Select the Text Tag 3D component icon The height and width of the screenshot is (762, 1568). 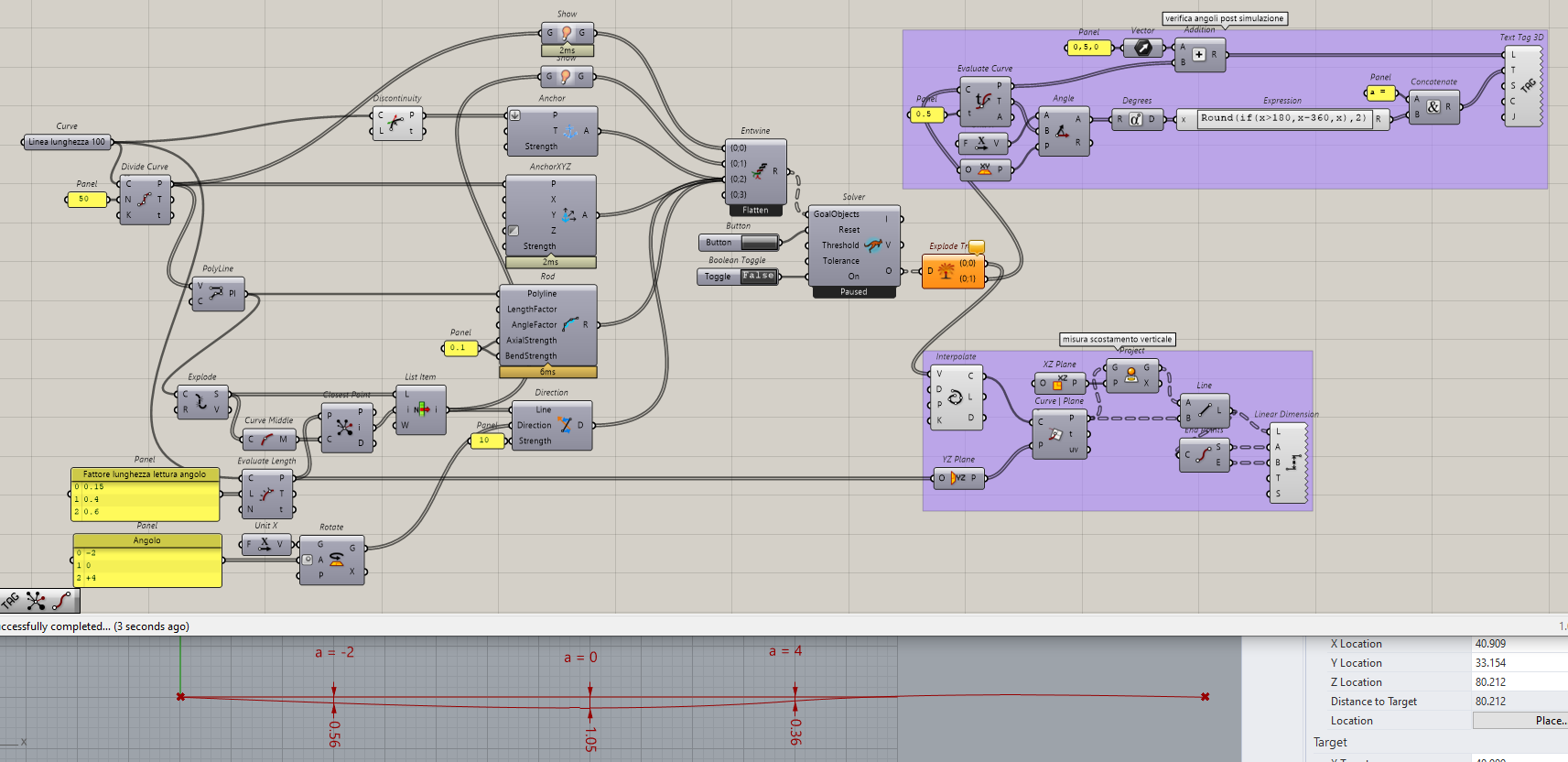pyautogui.click(x=1529, y=86)
